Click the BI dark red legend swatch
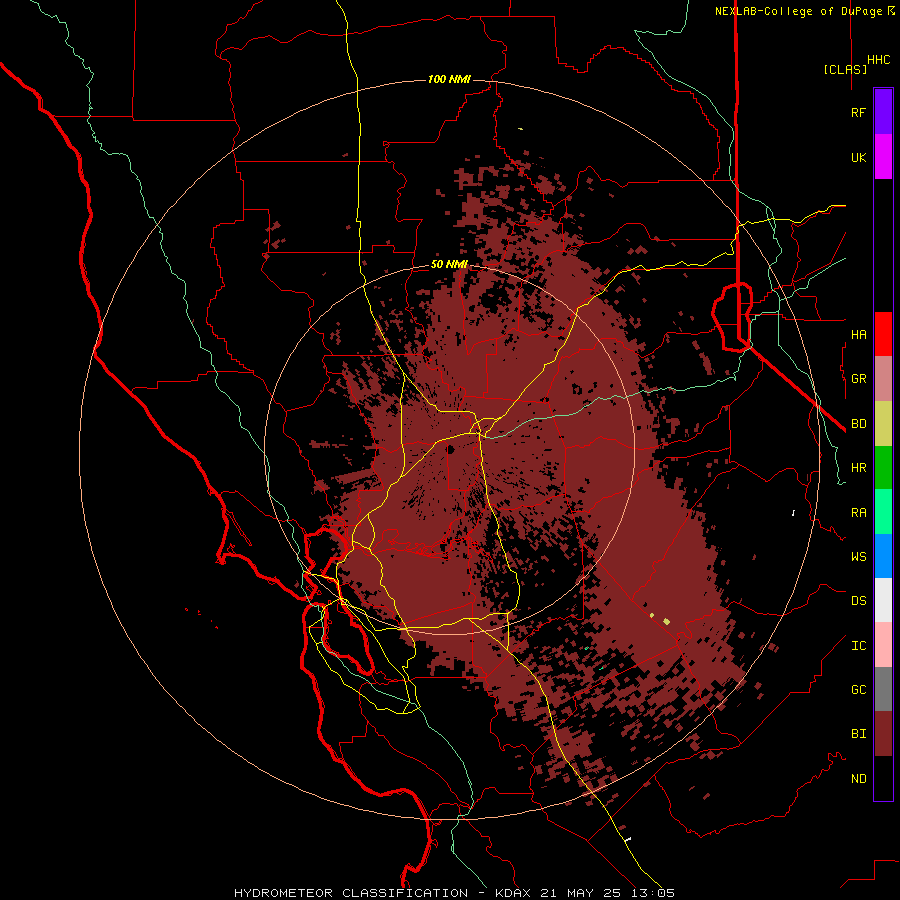 click(x=883, y=734)
